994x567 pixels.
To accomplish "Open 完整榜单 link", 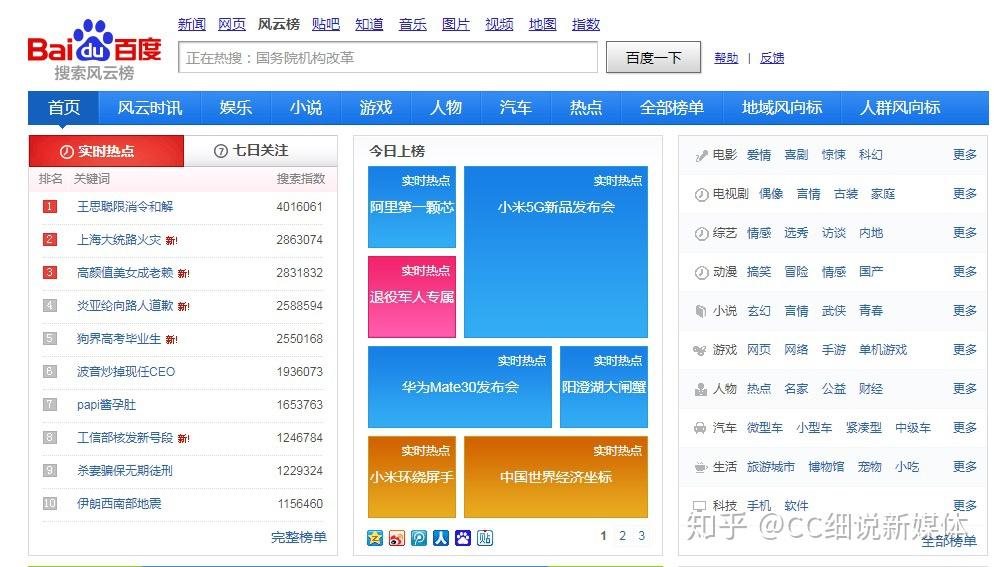I will (x=299, y=537).
